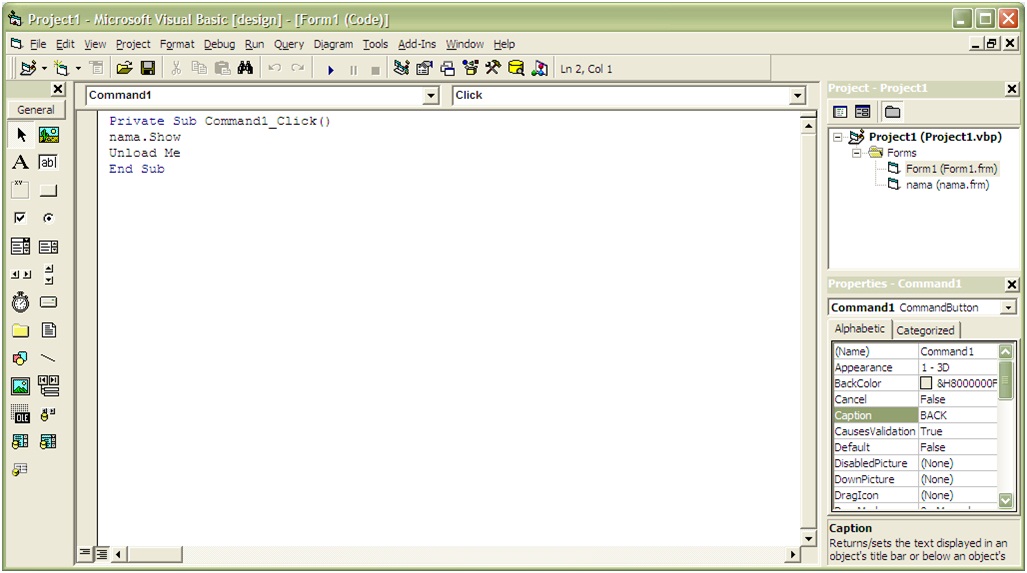The height and width of the screenshot is (573, 1027).
Task: Open the Command1 object dropdown
Action: coord(430,96)
